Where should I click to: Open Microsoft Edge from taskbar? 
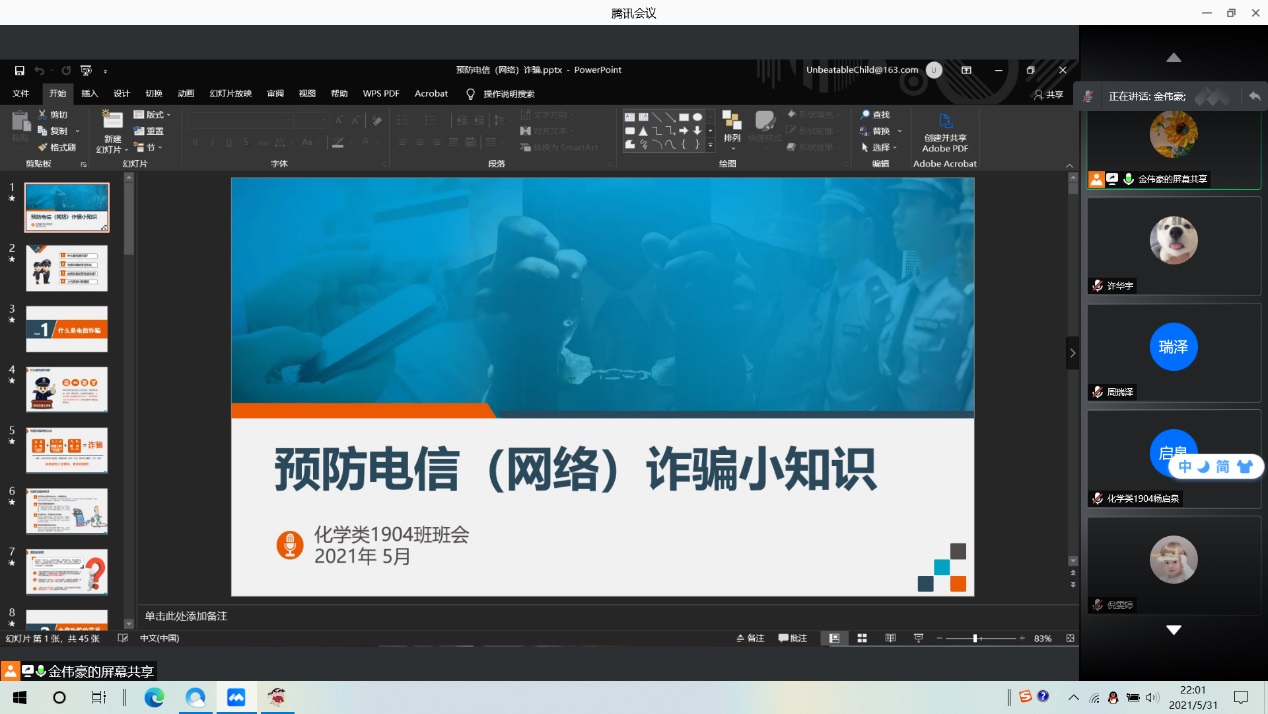coord(154,697)
